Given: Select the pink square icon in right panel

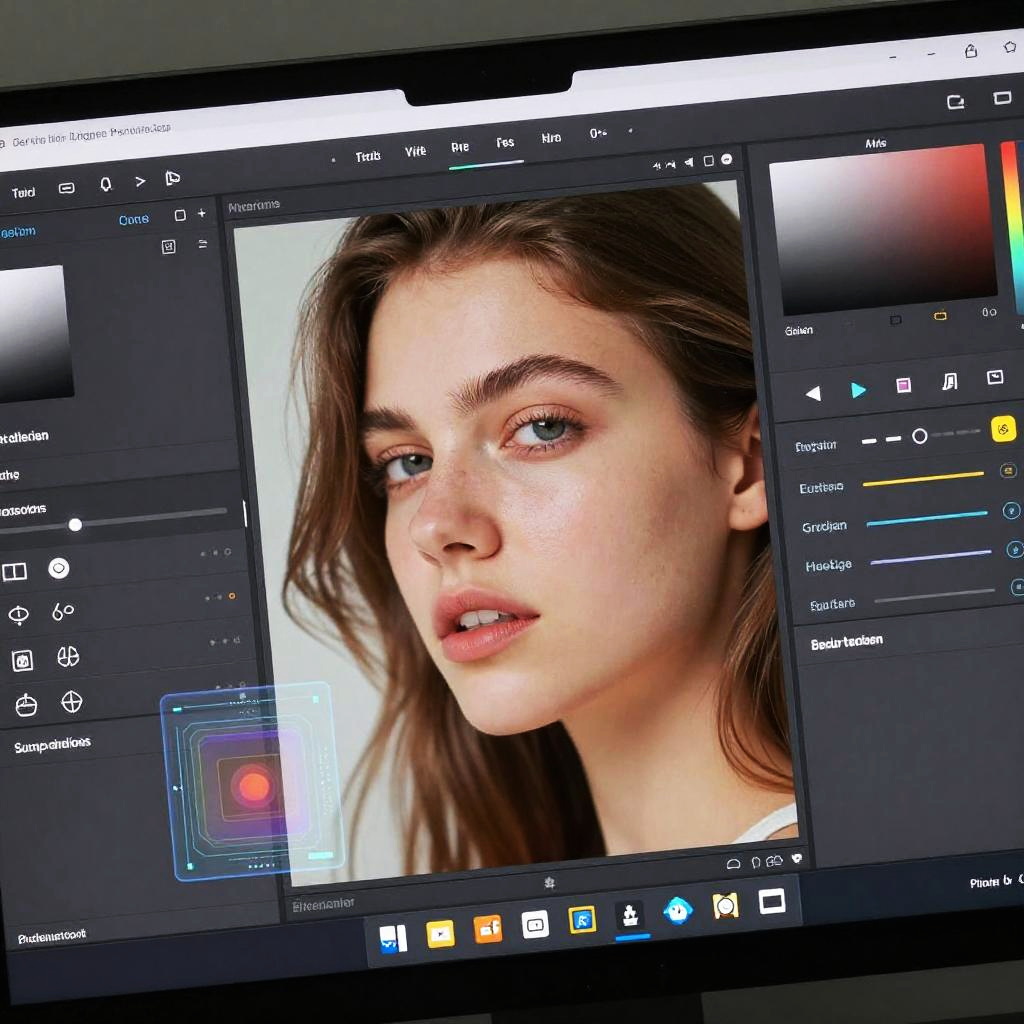Looking at the screenshot, I should pos(903,385).
